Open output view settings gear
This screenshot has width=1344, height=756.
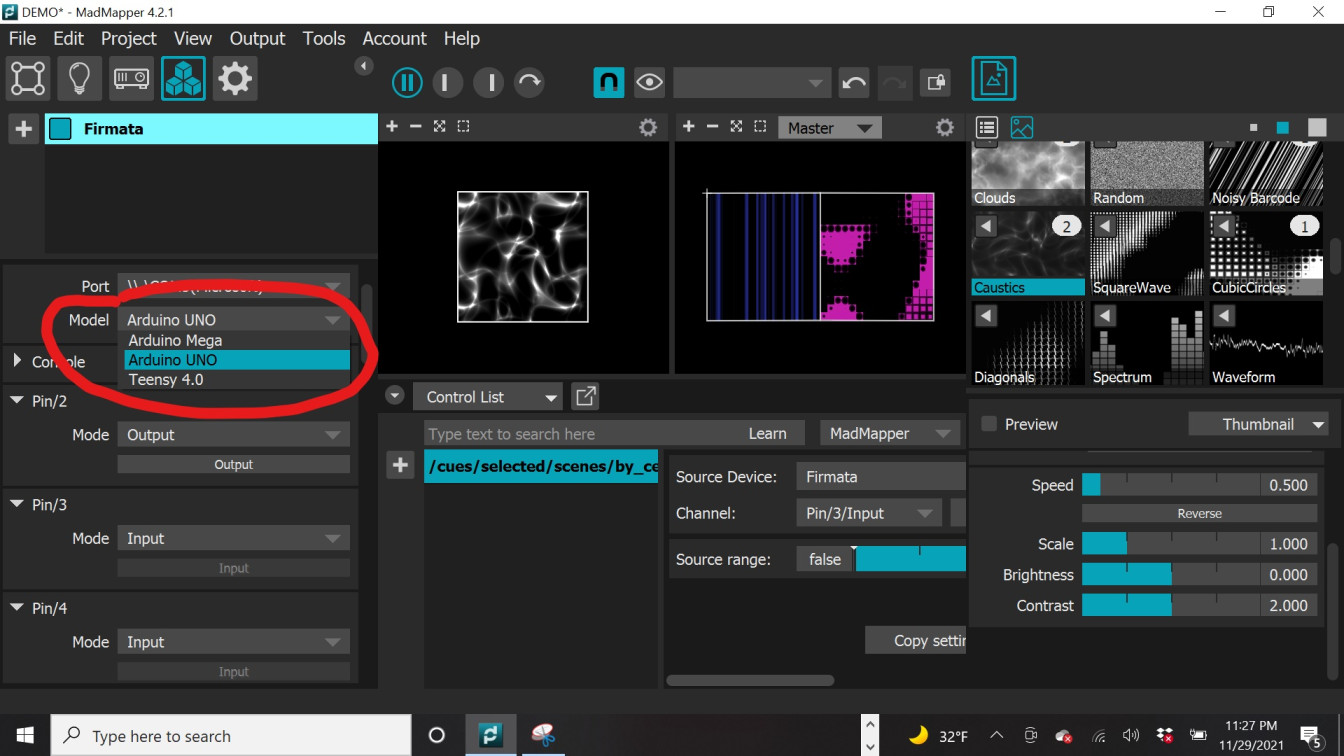click(x=944, y=128)
